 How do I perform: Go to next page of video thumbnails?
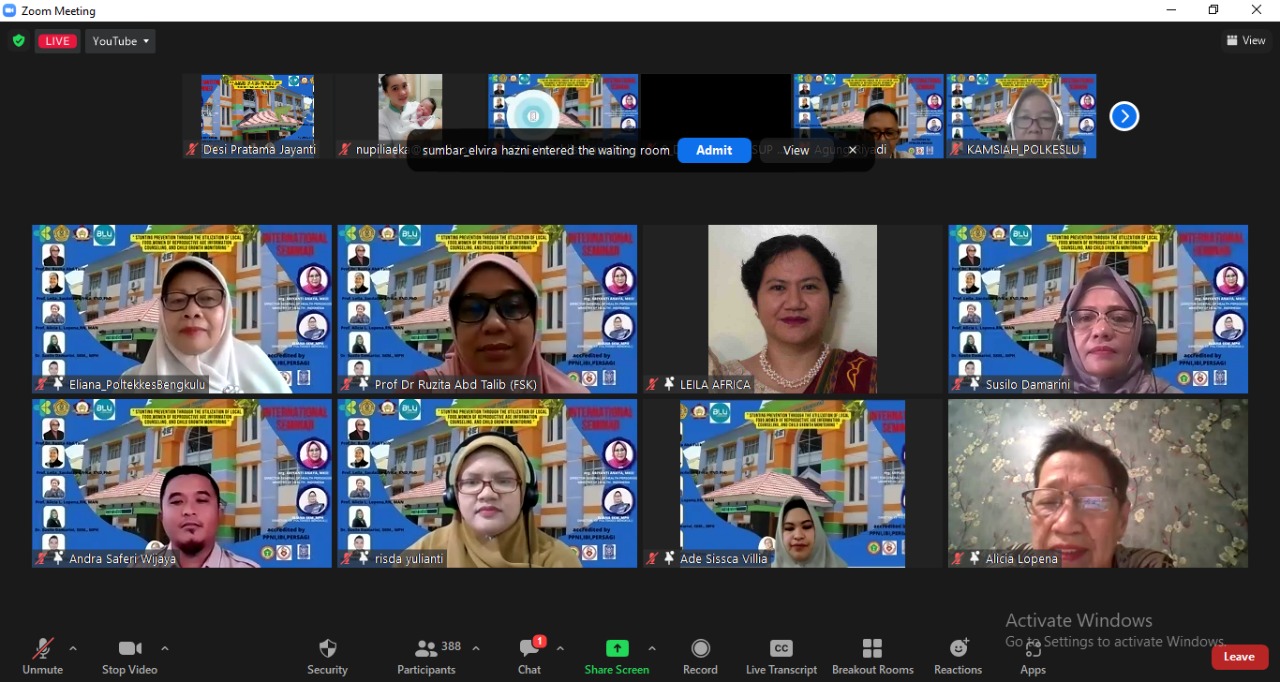click(x=1124, y=116)
